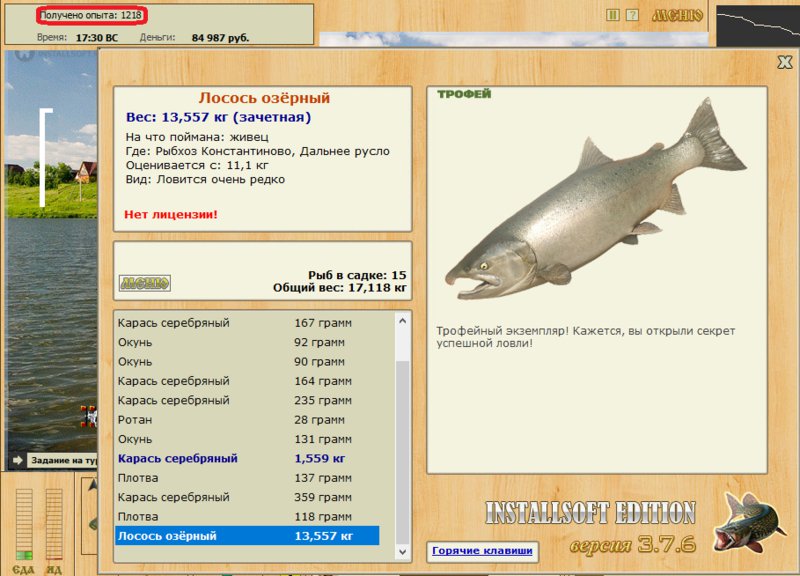This screenshot has height=576, width=800.
Task: Select the Окунь 90 грамм row
Action: click(x=247, y=362)
